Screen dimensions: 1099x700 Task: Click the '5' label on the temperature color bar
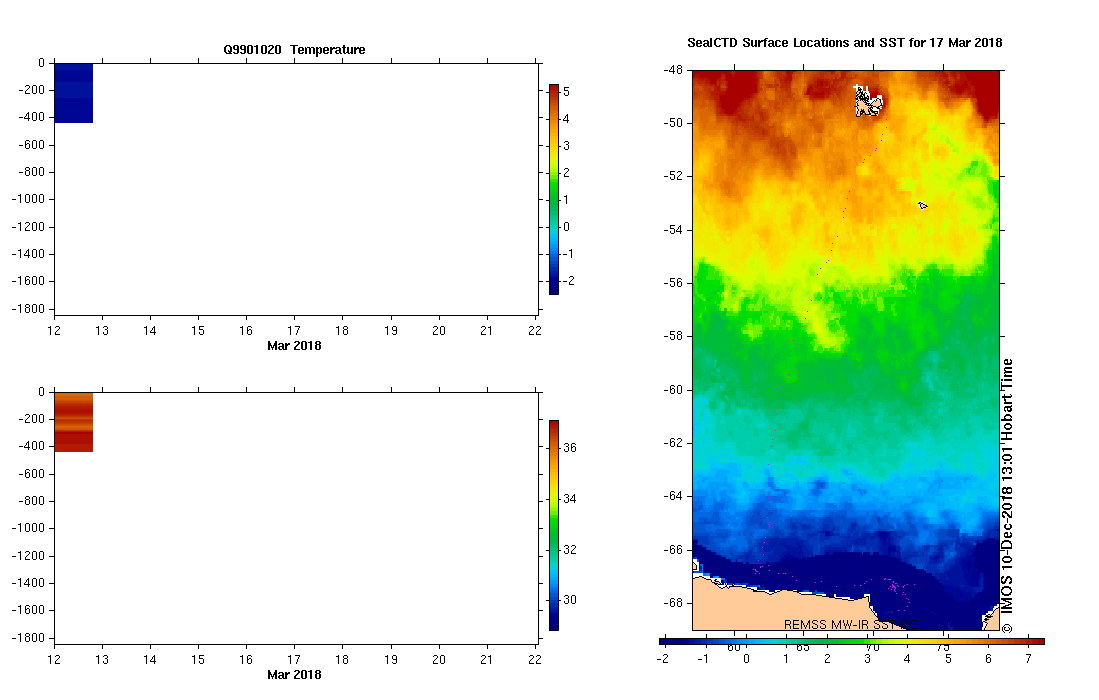(566, 92)
